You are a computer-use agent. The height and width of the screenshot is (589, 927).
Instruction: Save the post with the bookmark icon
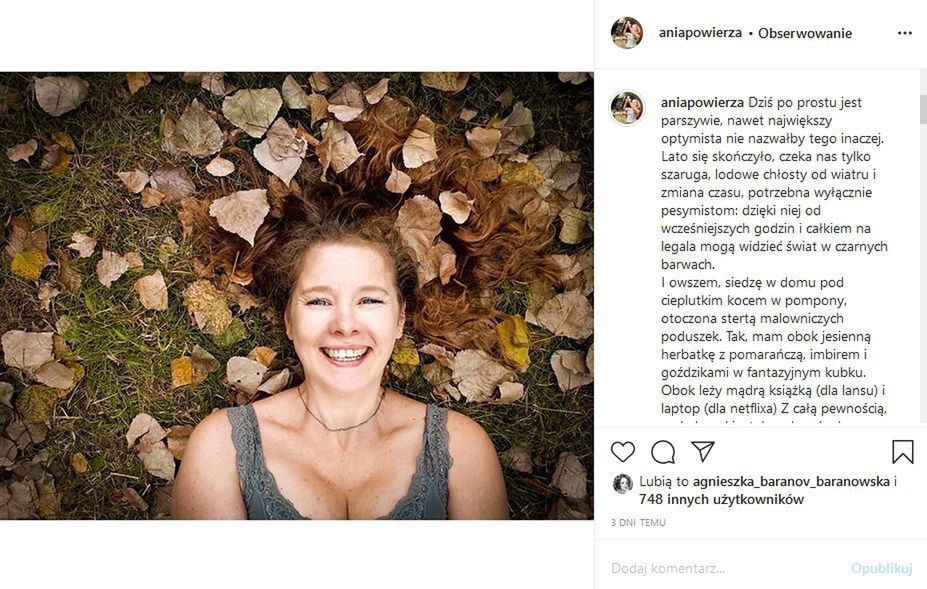point(902,452)
